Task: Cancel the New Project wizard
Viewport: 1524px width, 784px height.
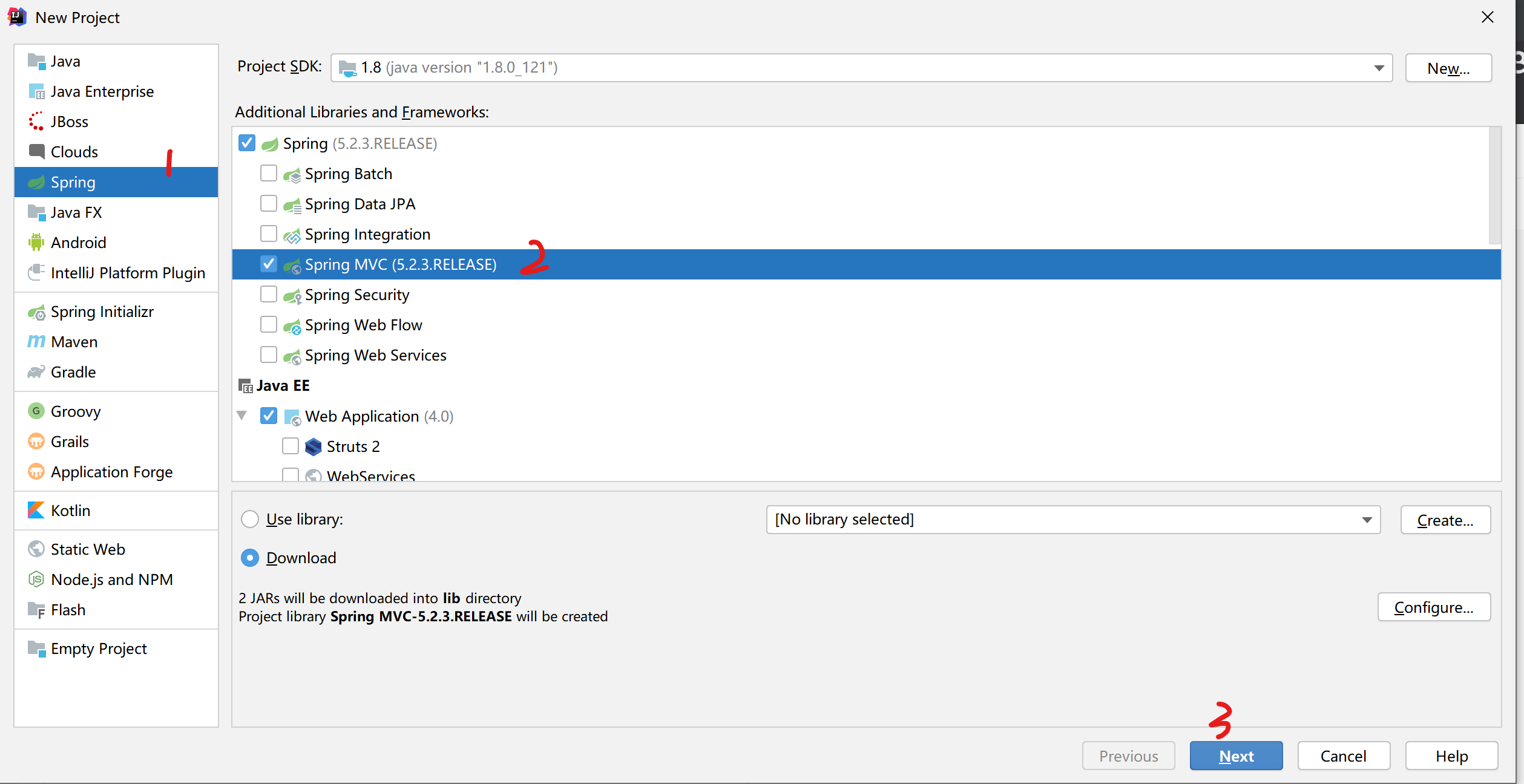Action: 1344,756
